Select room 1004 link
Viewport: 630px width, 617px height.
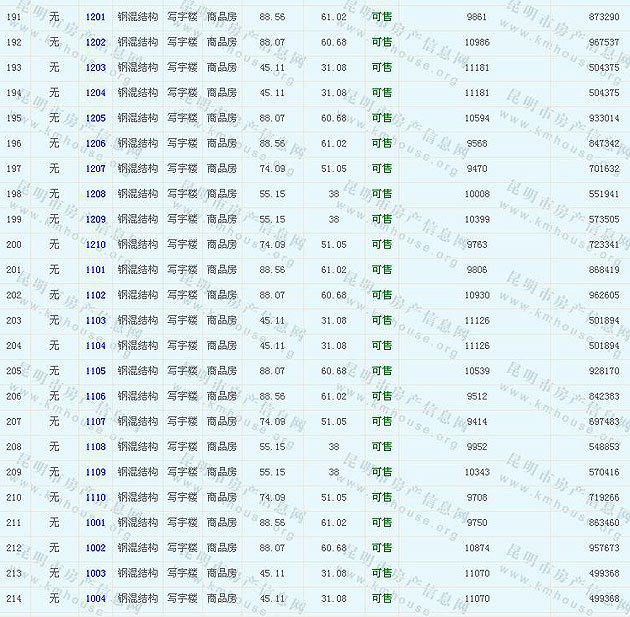[x=95, y=598]
